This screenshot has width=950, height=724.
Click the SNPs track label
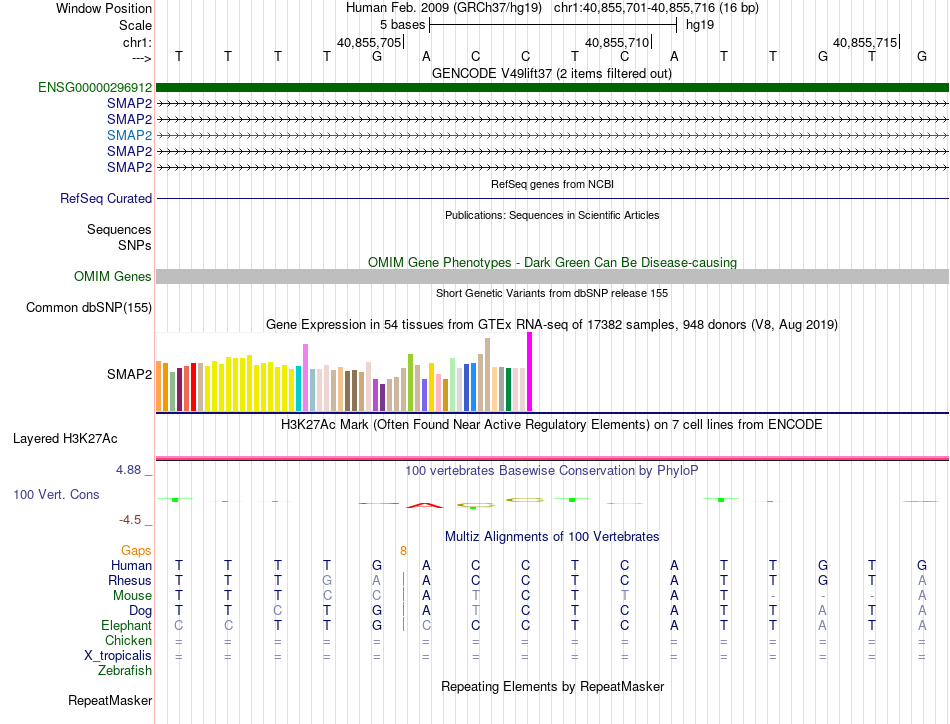pos(135,245)
